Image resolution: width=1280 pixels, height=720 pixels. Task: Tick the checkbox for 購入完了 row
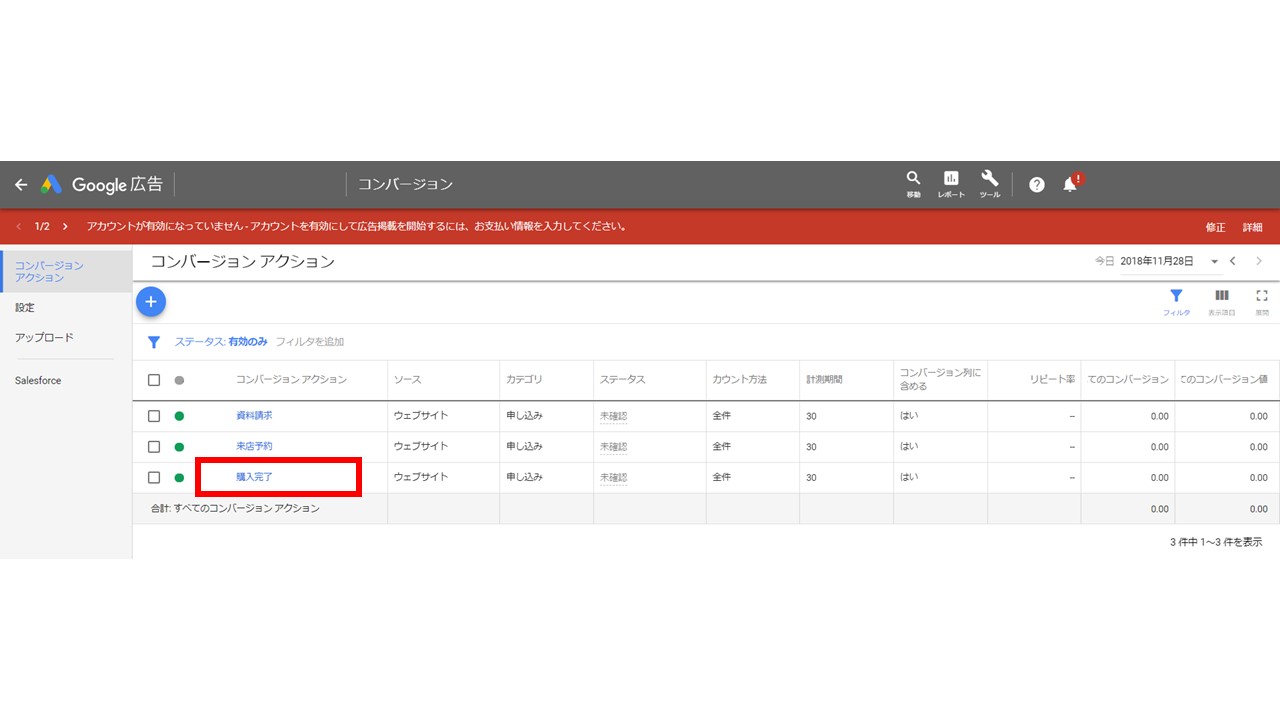(x=154, y=478)
